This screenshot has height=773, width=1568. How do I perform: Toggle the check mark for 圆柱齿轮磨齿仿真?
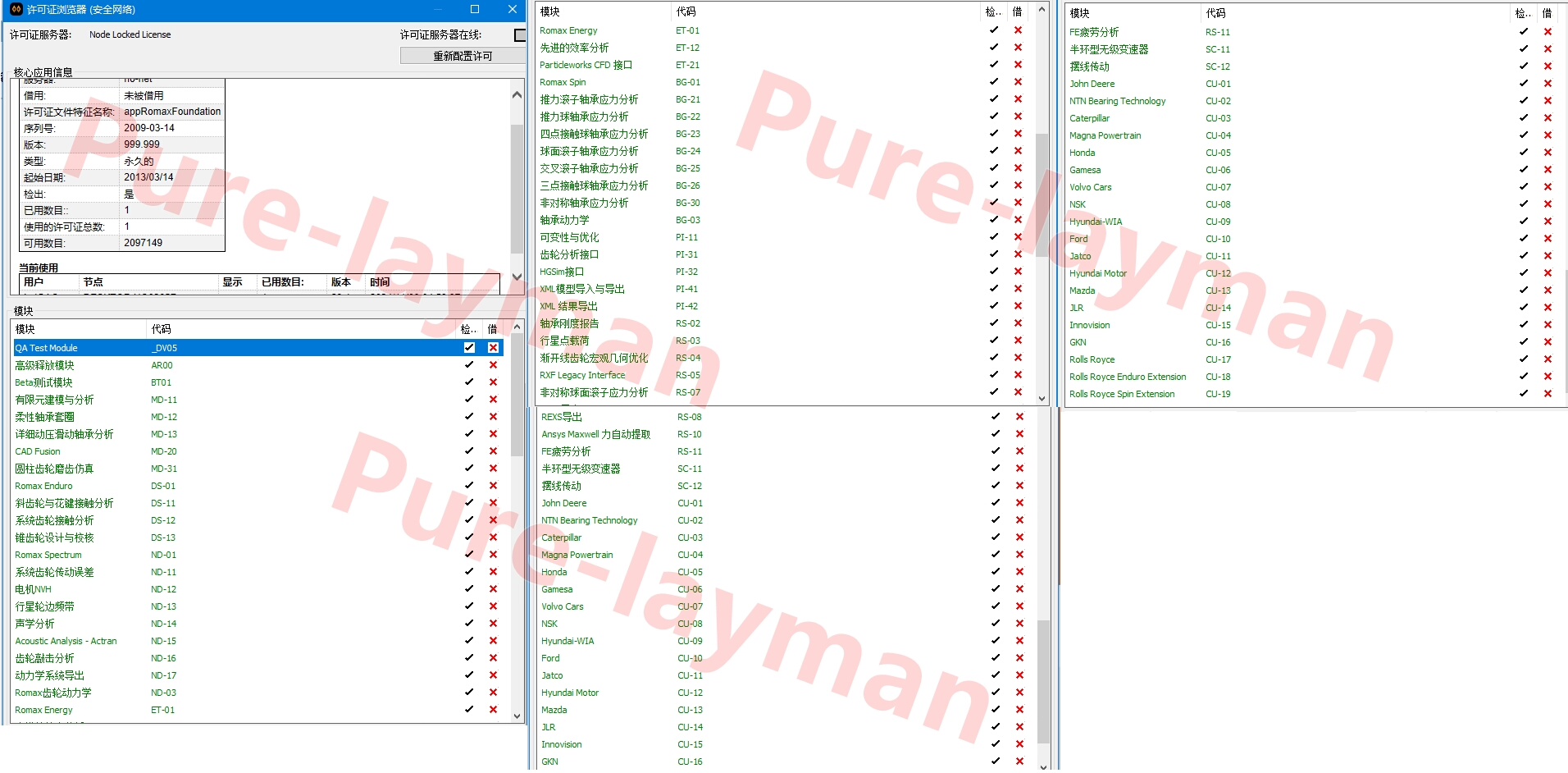click(x=469, y=469)
